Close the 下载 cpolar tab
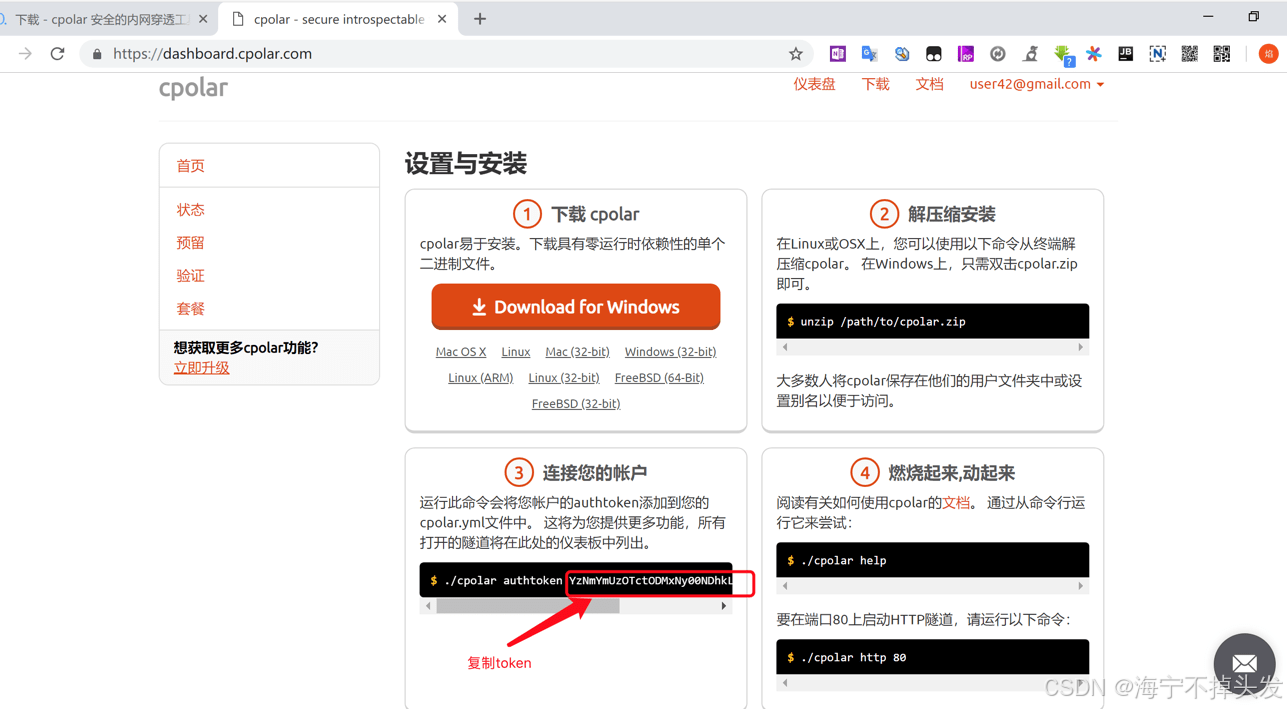 click(203, 19)
